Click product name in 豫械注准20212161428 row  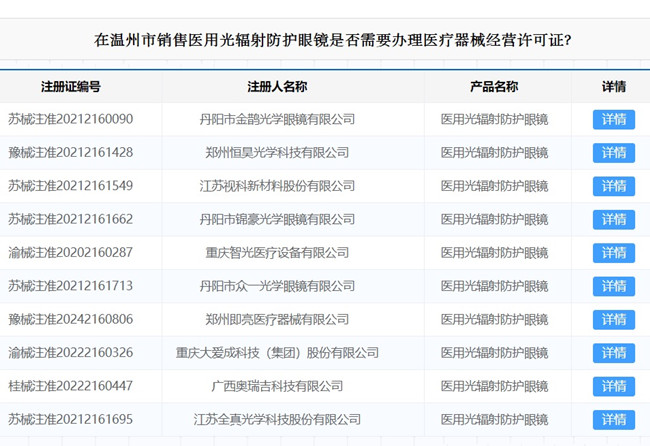pos(494,153)
